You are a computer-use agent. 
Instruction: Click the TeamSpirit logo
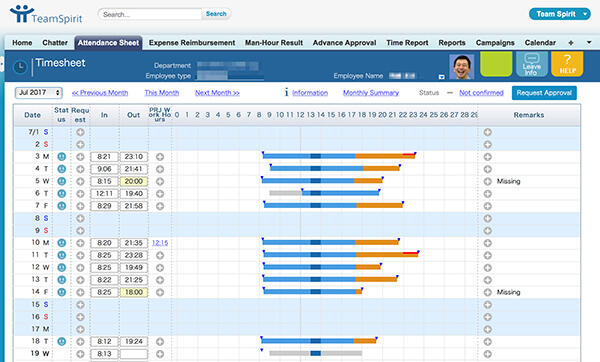46,15
